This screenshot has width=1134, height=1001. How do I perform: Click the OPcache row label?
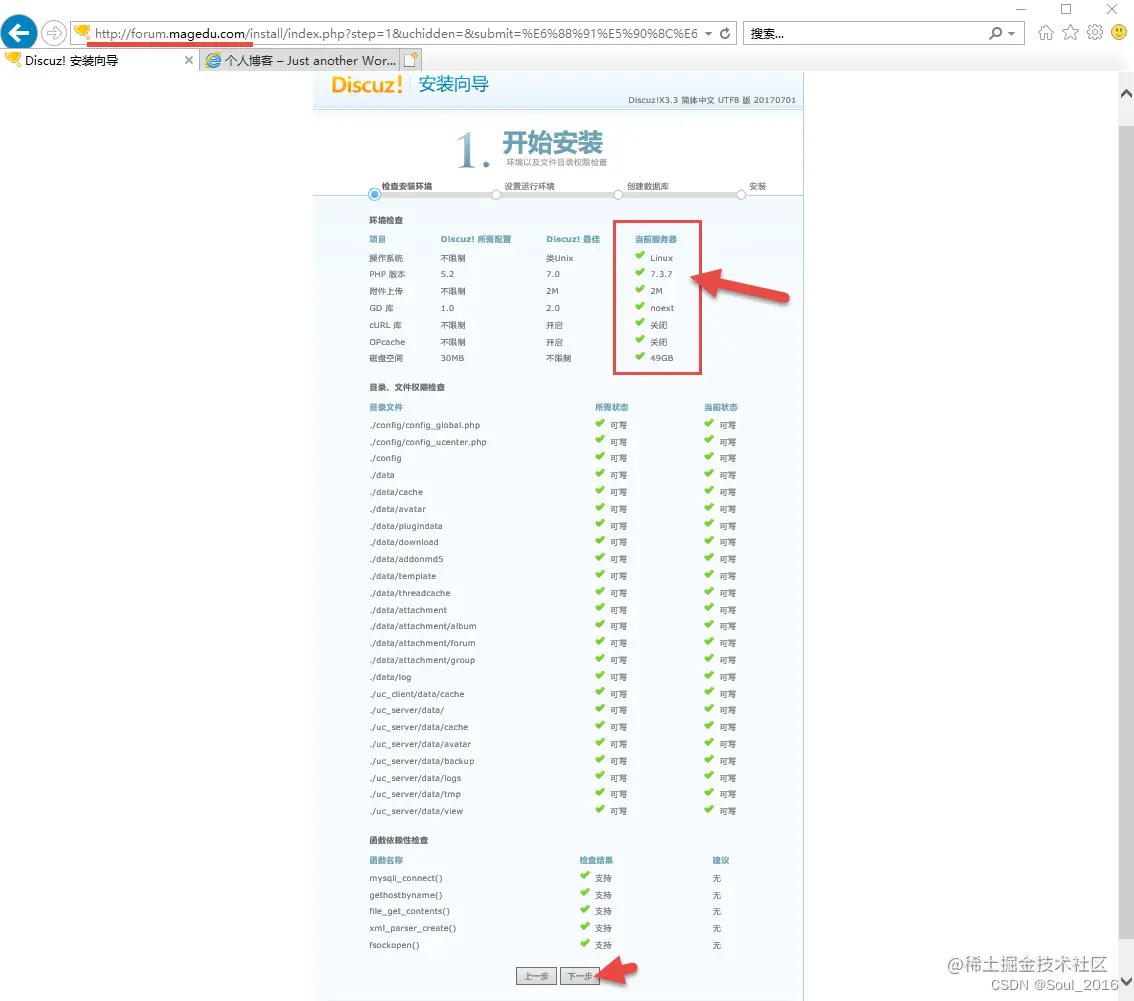click(387, 342)
